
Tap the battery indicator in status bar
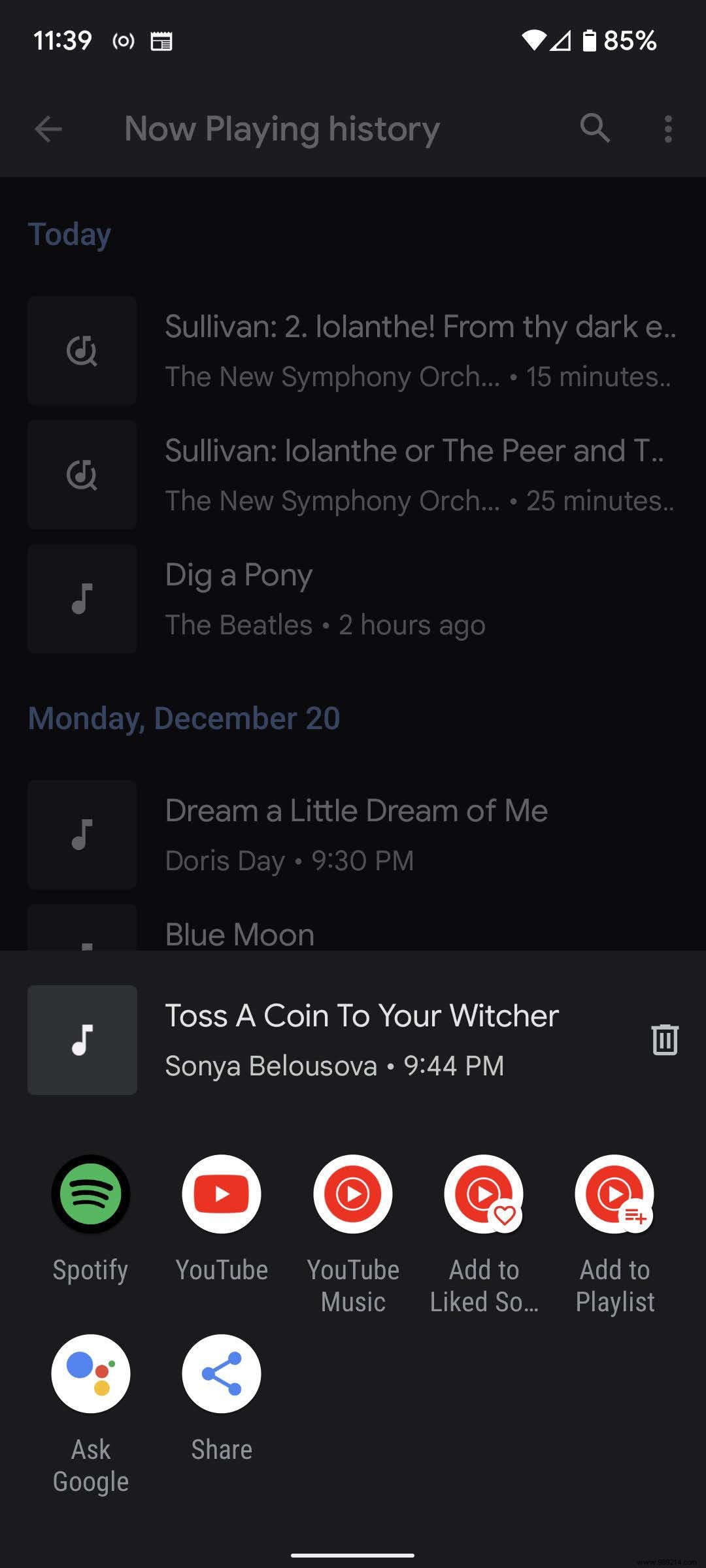(x=590, y=41)
